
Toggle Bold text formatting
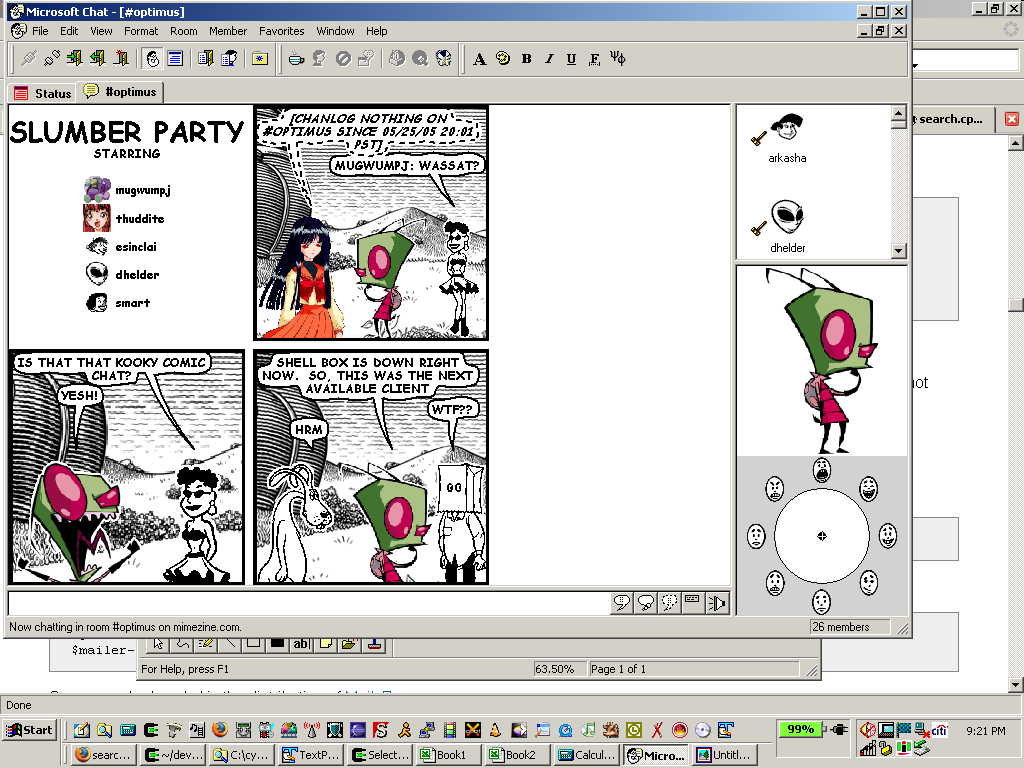[x=526, y=59]
